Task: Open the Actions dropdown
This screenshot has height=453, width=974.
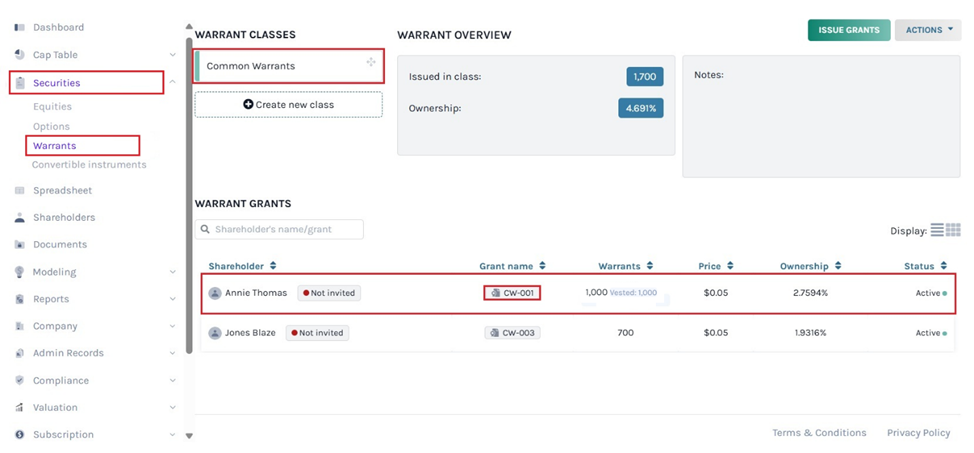Action: point(928,30)
